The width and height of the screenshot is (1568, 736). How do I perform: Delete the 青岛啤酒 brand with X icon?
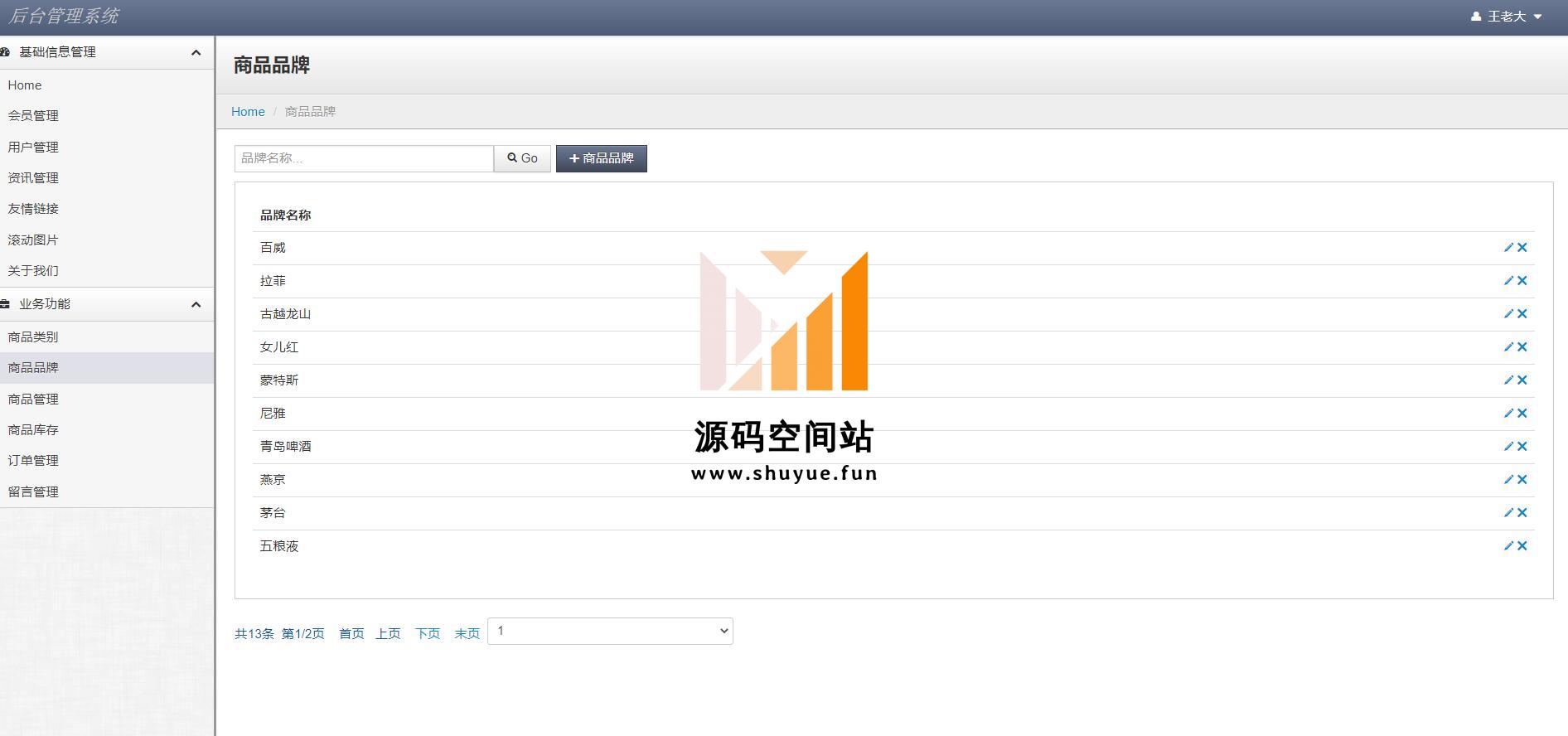click(1522, 447)
